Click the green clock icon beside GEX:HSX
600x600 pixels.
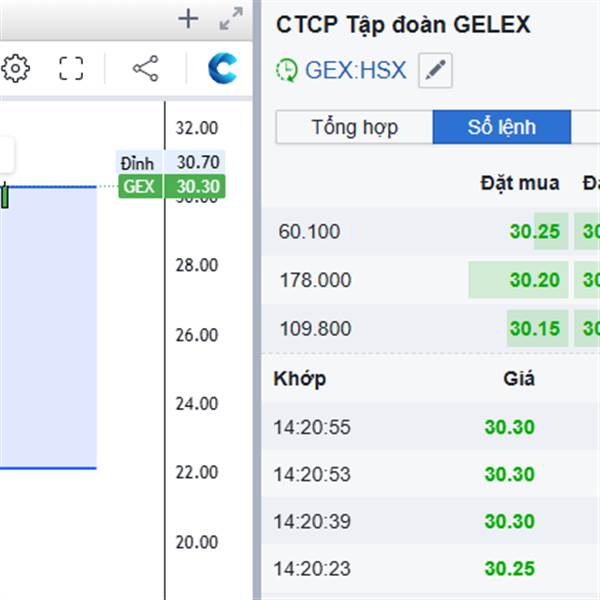tap(287, 70)
